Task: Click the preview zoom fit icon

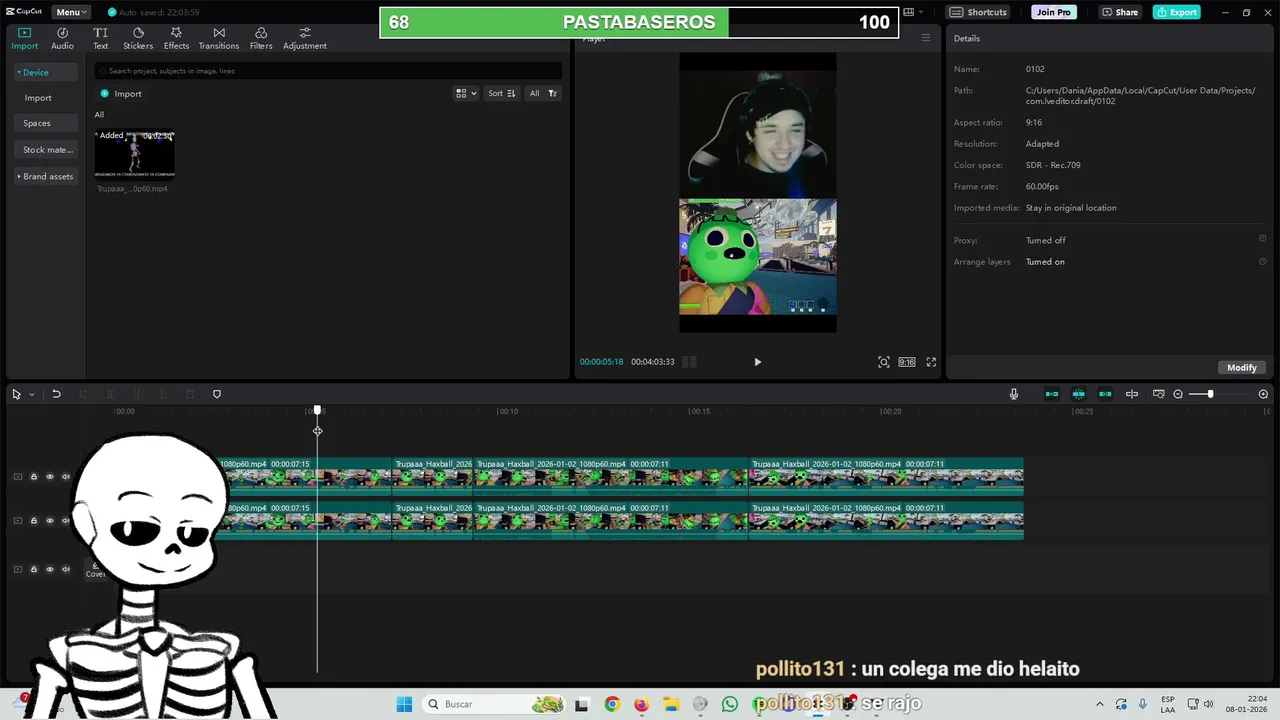Action: [884, 362]
